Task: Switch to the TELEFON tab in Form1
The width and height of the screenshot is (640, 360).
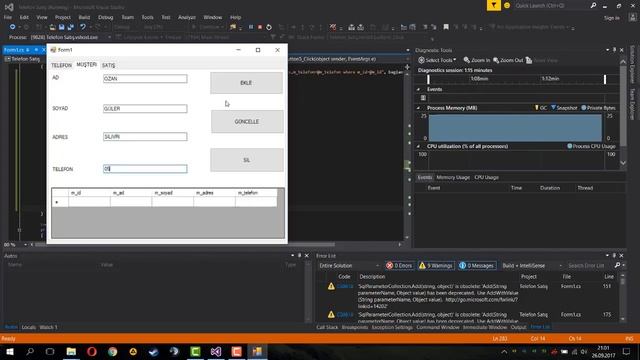Action: click(x=61, y=65)
